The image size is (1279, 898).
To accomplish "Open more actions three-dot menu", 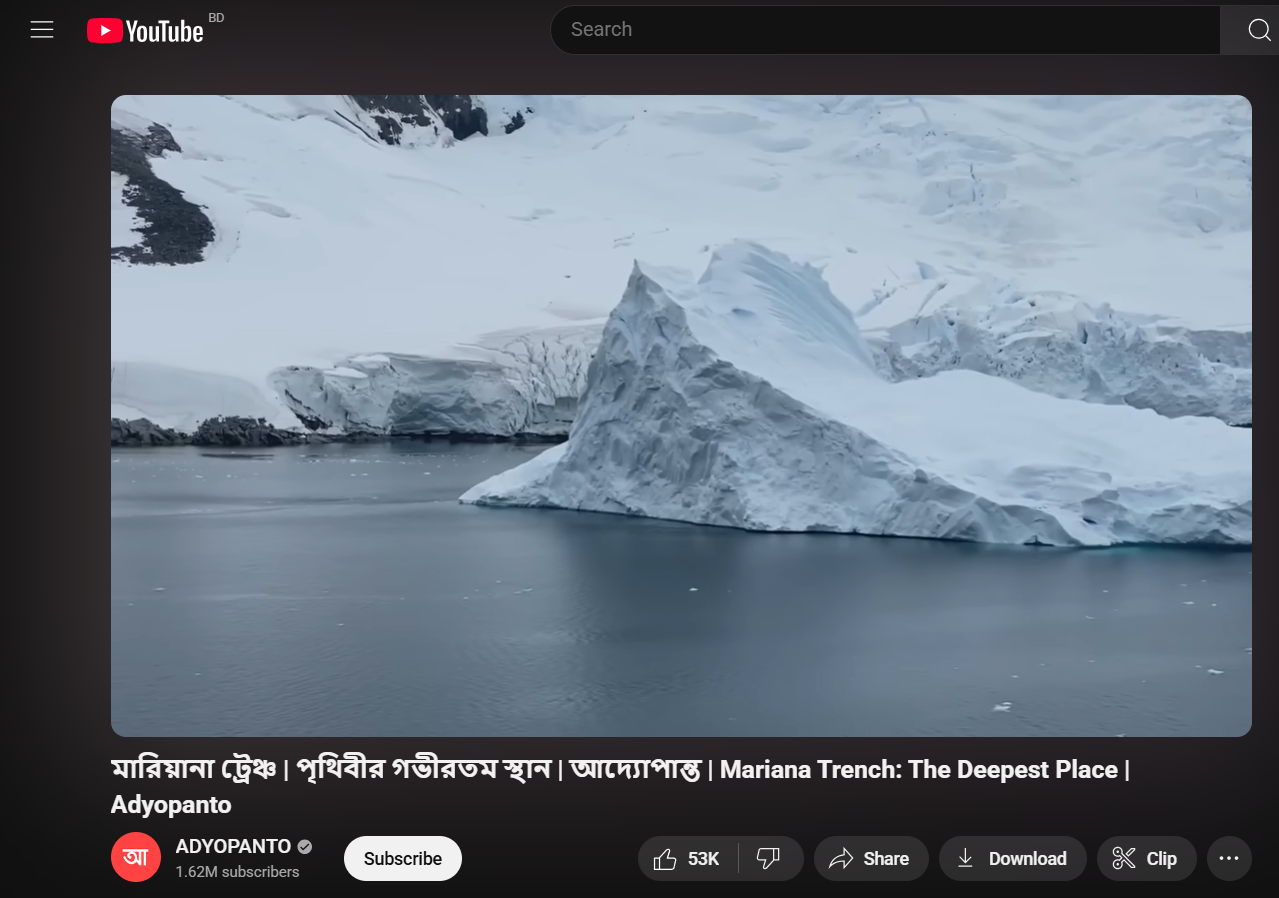I will pyautogui.click(x=1229, y=859).
